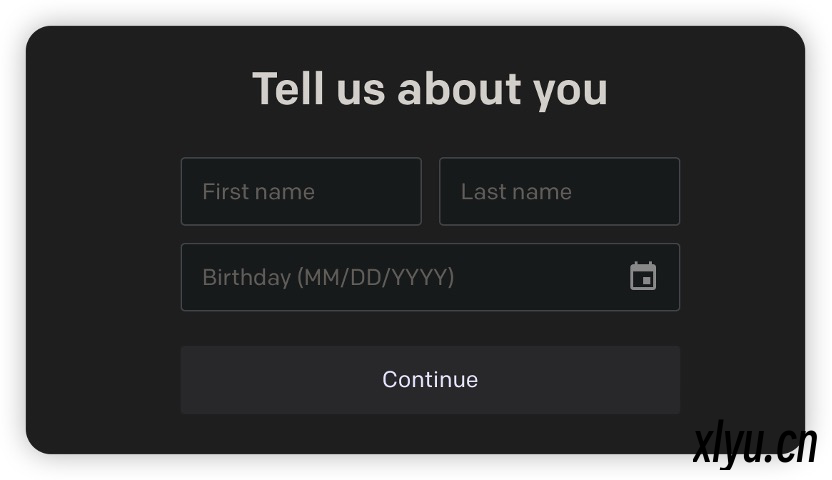Place cursor in Last name placeholder
The height and width of the screenshot is (480, 832).
516,191
